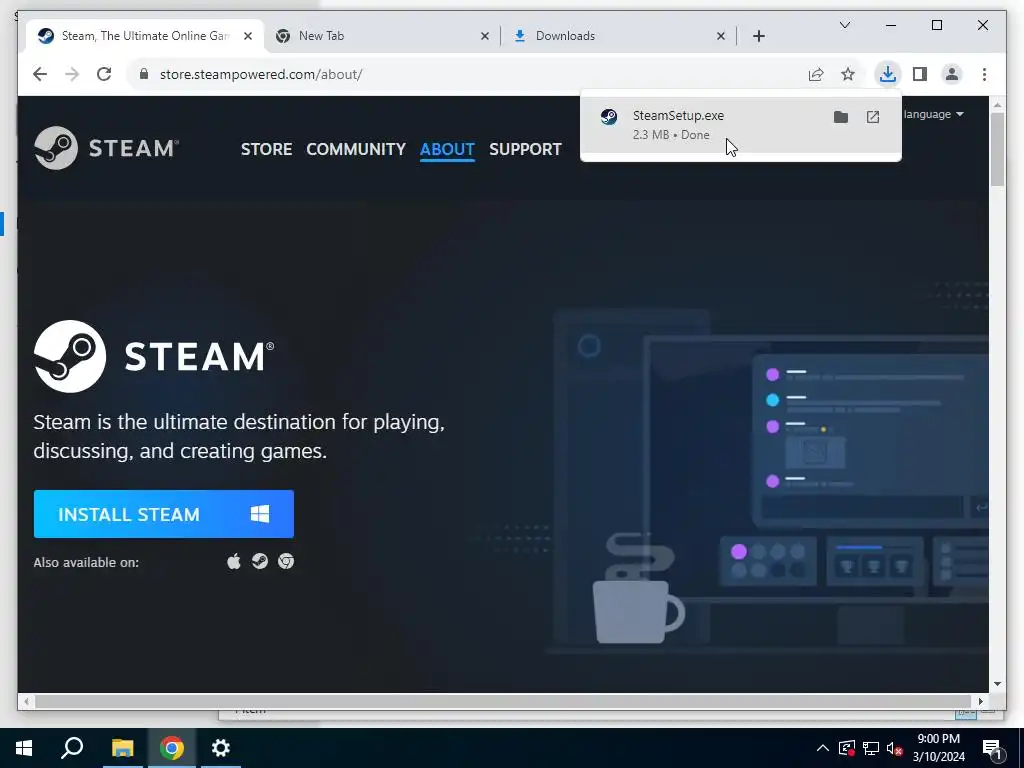Click the Apple macOS availability icon
The height and width of the screenshot is (768, 1024).
(234, 561)
